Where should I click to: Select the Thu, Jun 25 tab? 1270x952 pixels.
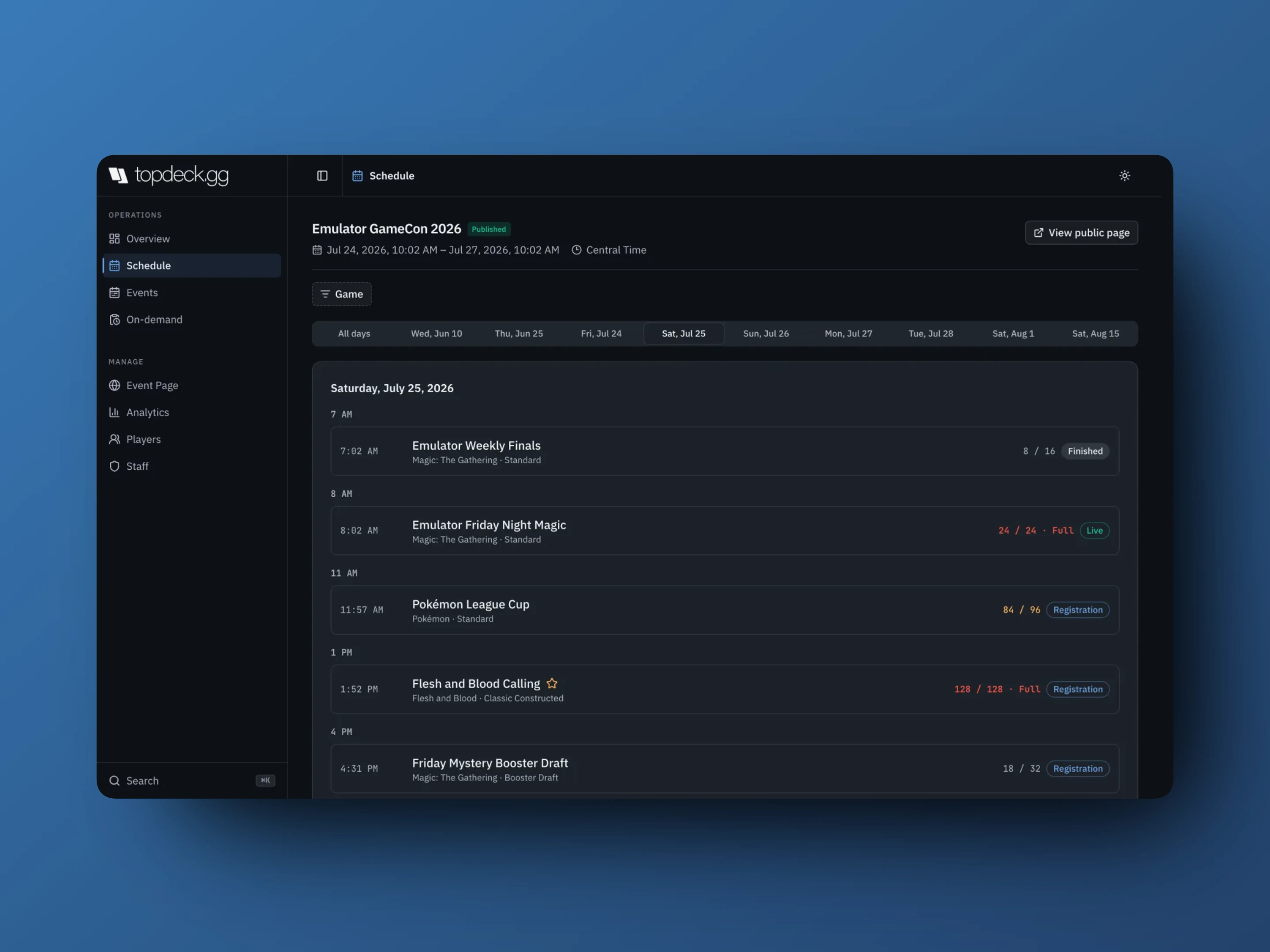click(x=519, y=333)
